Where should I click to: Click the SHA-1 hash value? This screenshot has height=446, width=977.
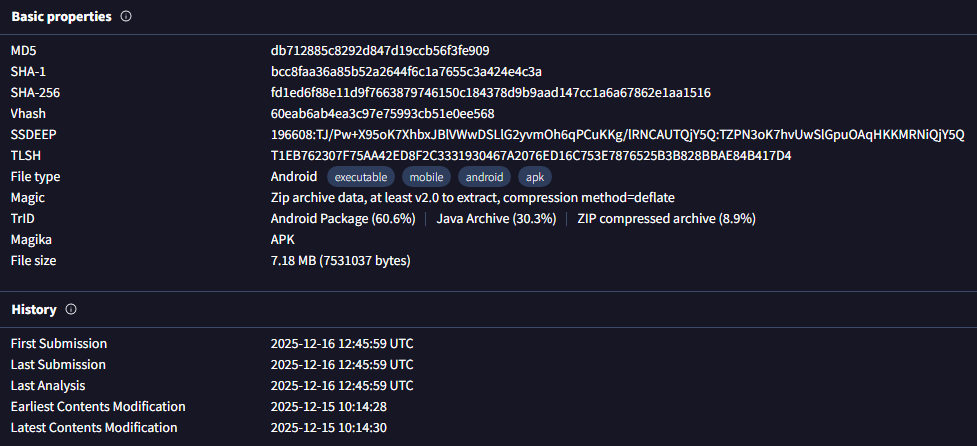pyautogui.click(x=406, y=72)
